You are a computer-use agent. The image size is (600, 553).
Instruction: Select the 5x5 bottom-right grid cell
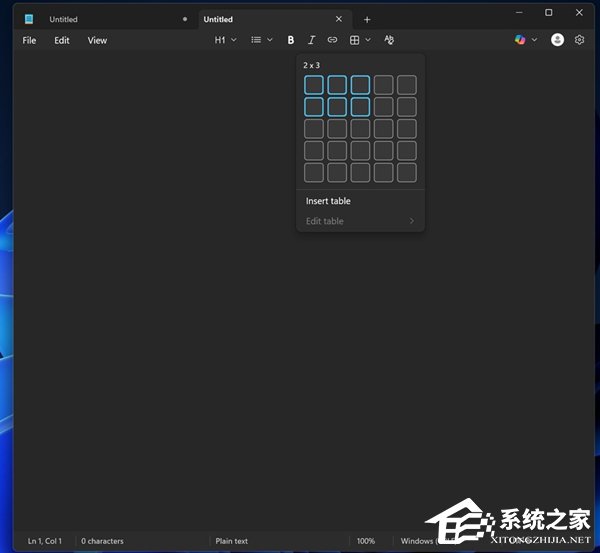coord(406,173)
